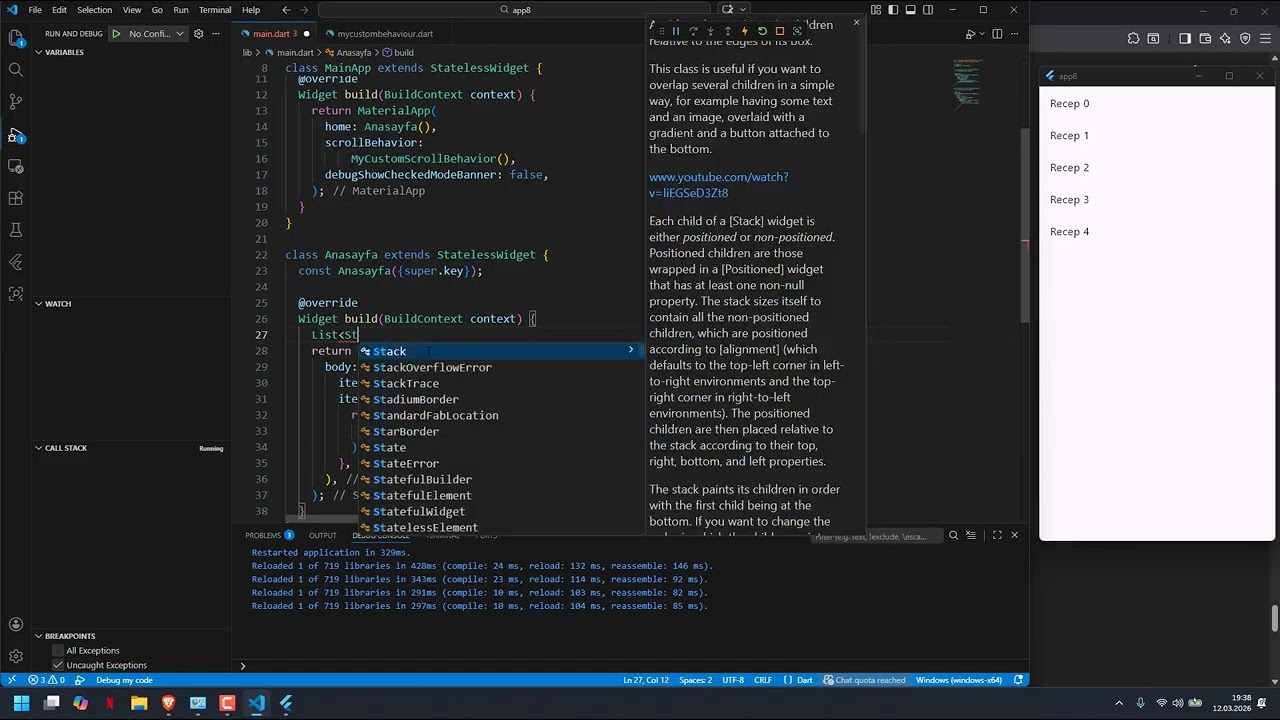
Task: Toggle All Exceptions breakpoint checkbox
Action: pyautogui.click(x=58, y=651)
